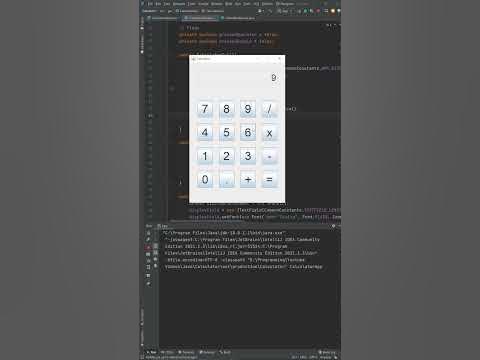480x360 pixels.
Task: Open Run panel settings gear icon
Action: click(x=333, y=226)
